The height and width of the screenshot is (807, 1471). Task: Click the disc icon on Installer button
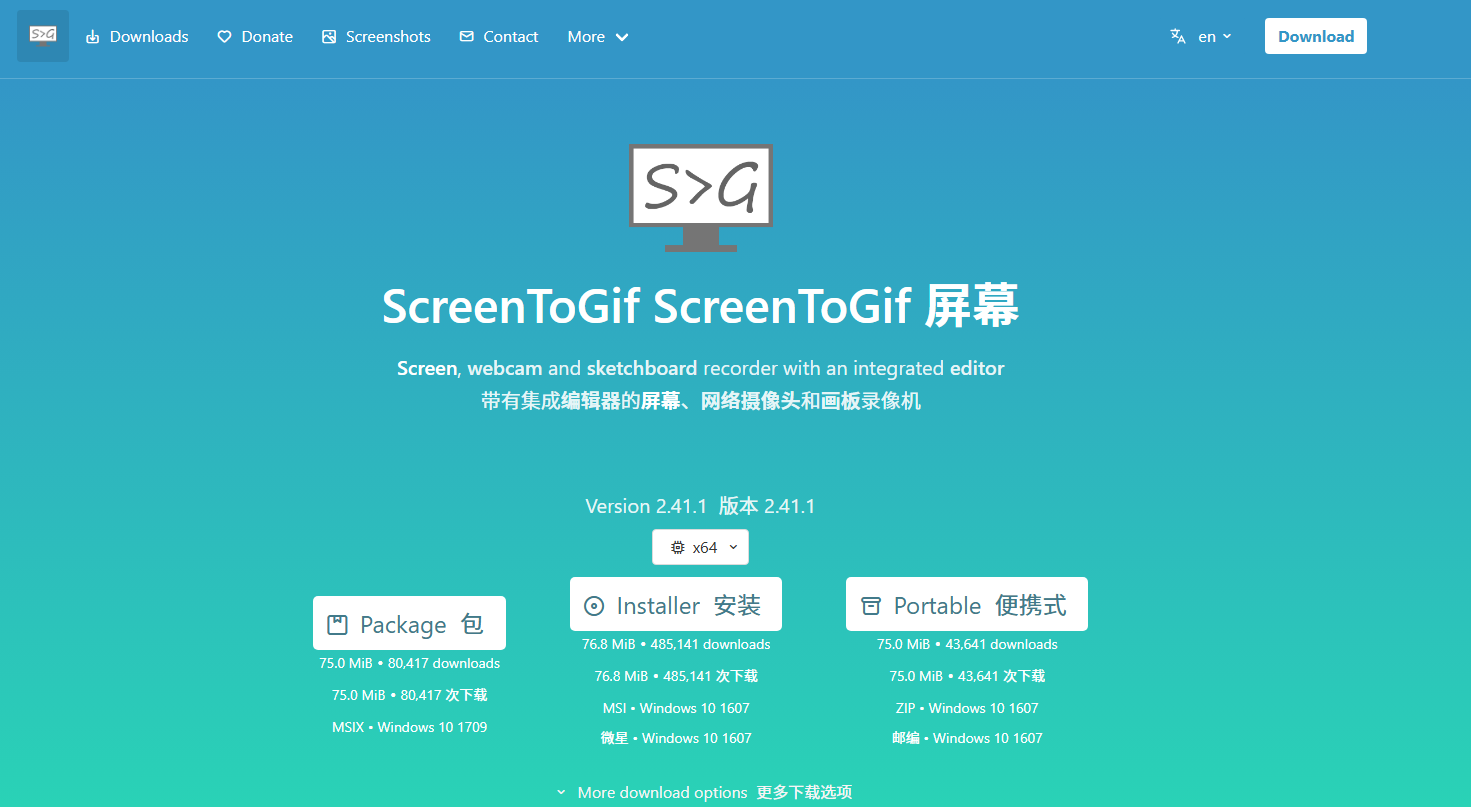tap(594, 606)
